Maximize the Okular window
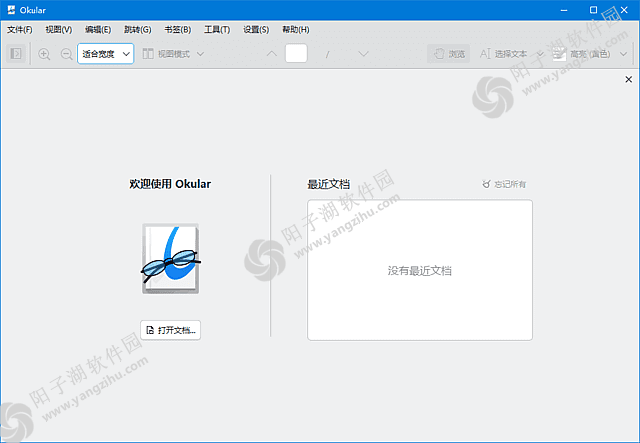This screenshot has width=640, height=443. [x=593, y=10]
